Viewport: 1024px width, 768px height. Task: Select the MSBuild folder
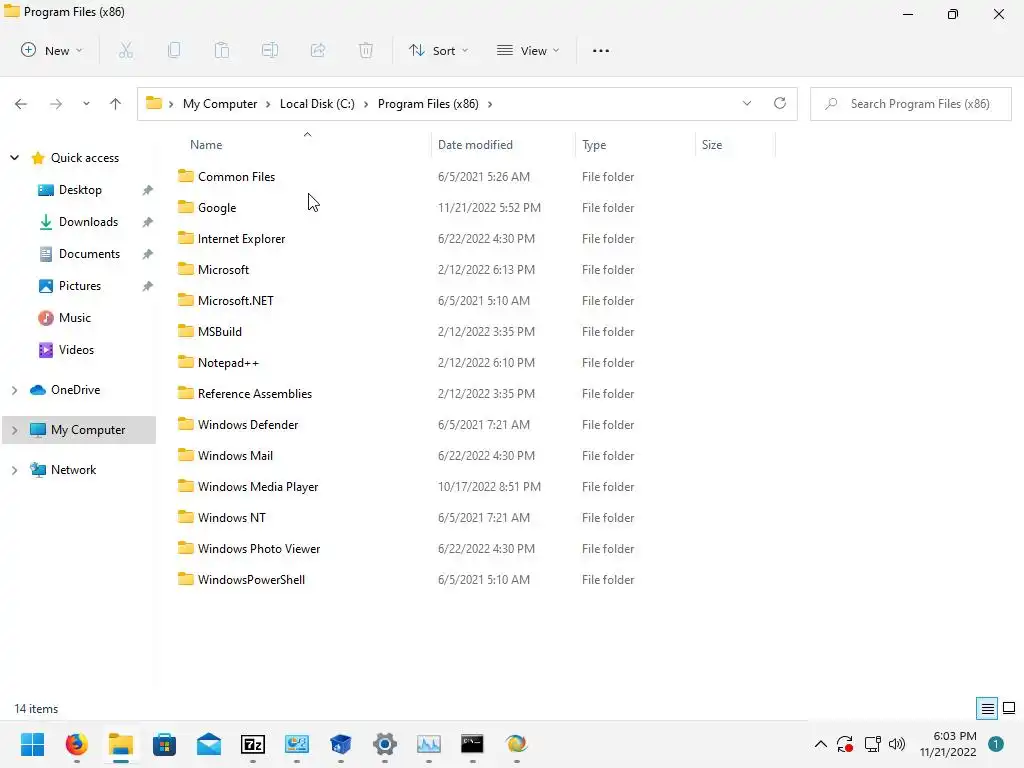tap(219, 332)
